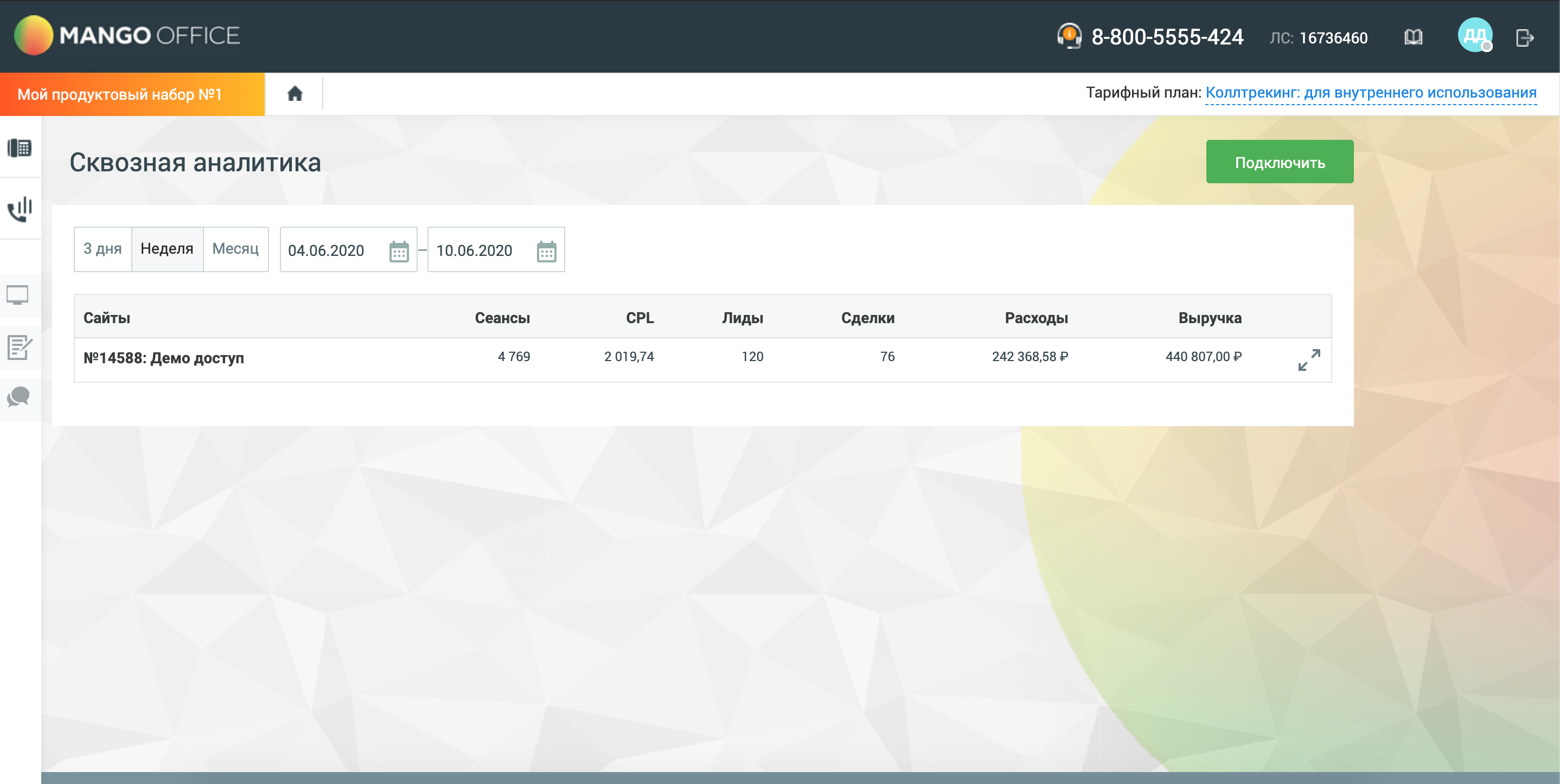Open the chat bubbles sidebar icon
Viewport: 1560px width, 784px height.
pyautogui.click(x=18, y=397)
